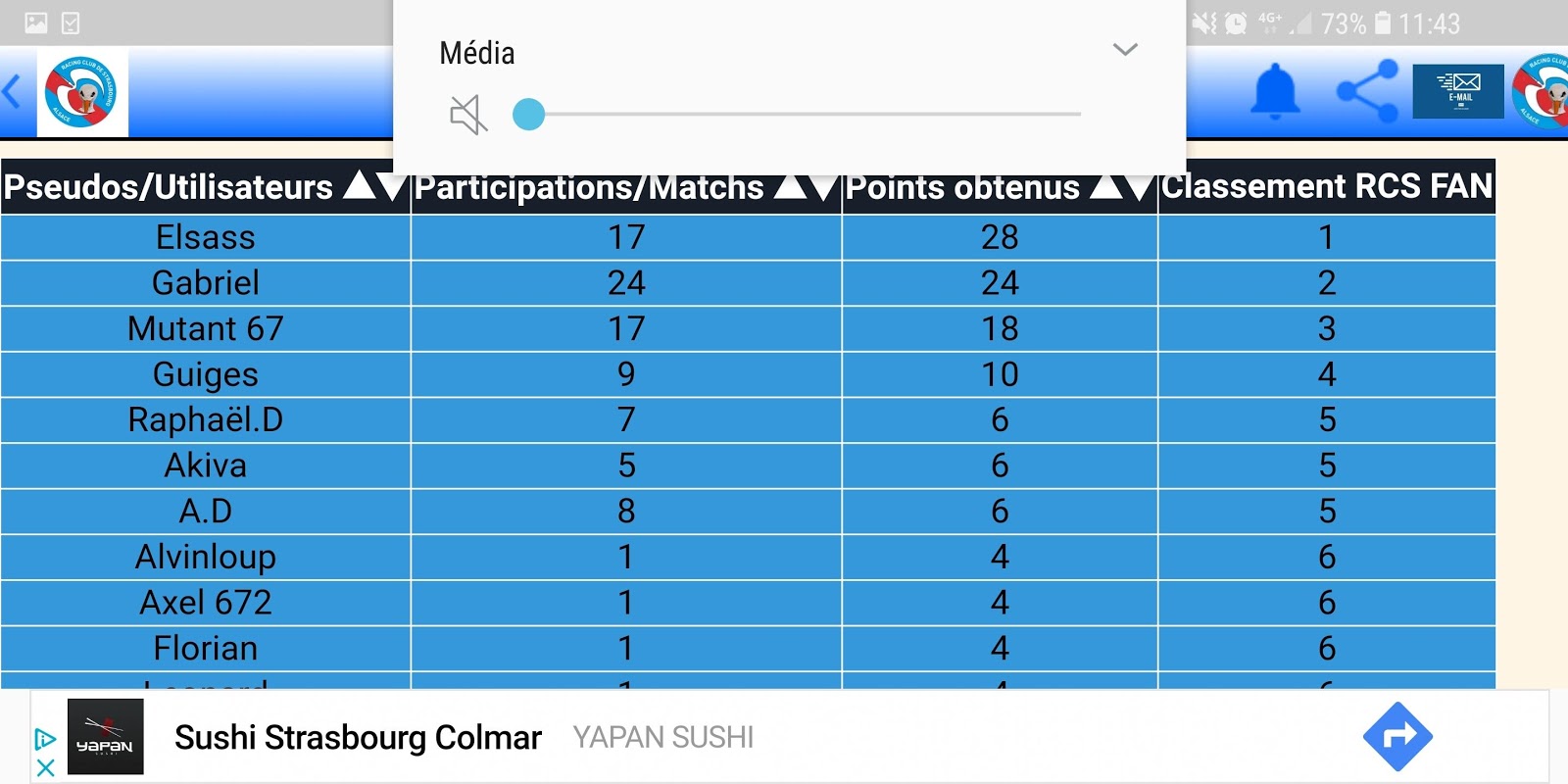
Task: Sort Pseudos/Utilisateurs ascending with up arrow
Action: click(x=360, y=184)
